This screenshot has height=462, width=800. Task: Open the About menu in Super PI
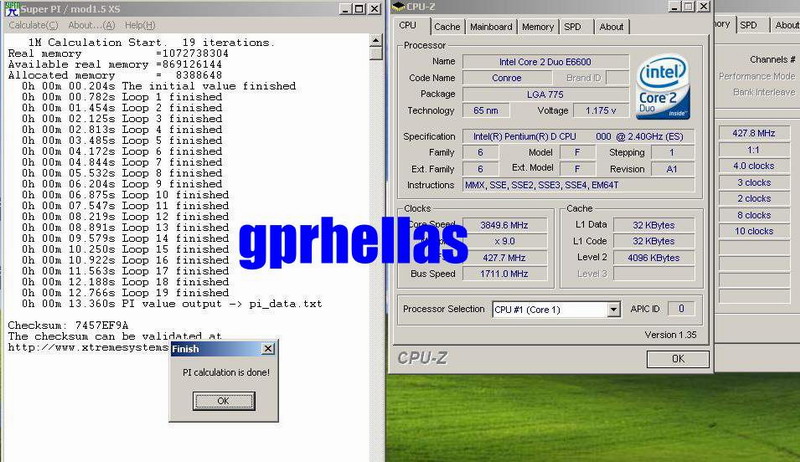(92, 25)
